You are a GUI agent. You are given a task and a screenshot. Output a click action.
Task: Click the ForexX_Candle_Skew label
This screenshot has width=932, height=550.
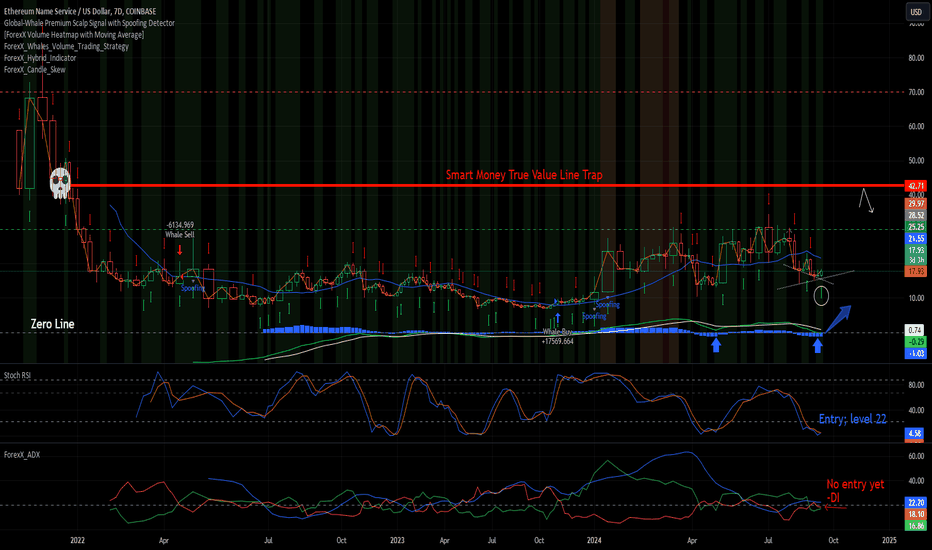click(x=34, y=70)
